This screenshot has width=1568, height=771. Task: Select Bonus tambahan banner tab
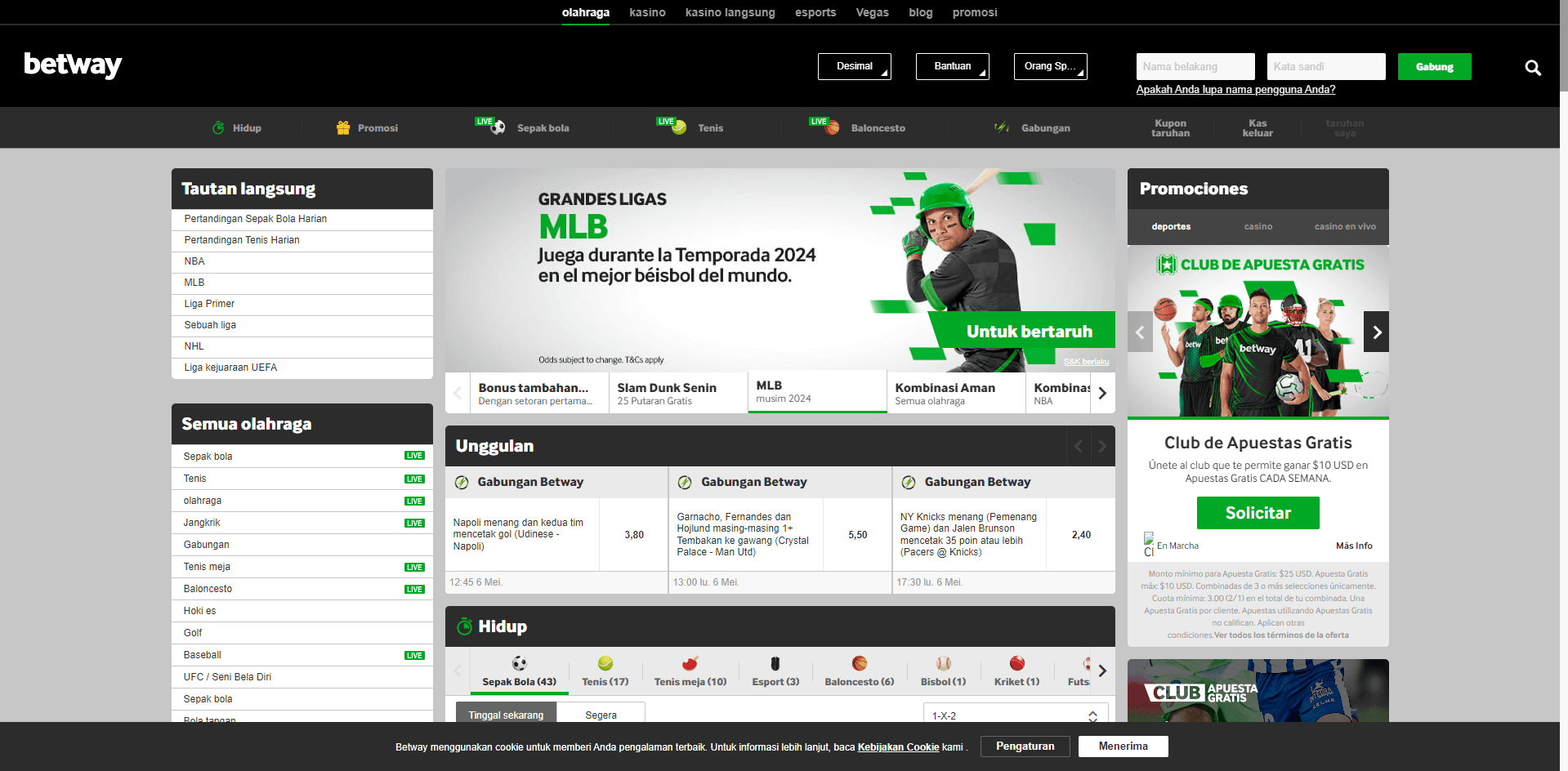pyautogui.click(x=539, y=393)
